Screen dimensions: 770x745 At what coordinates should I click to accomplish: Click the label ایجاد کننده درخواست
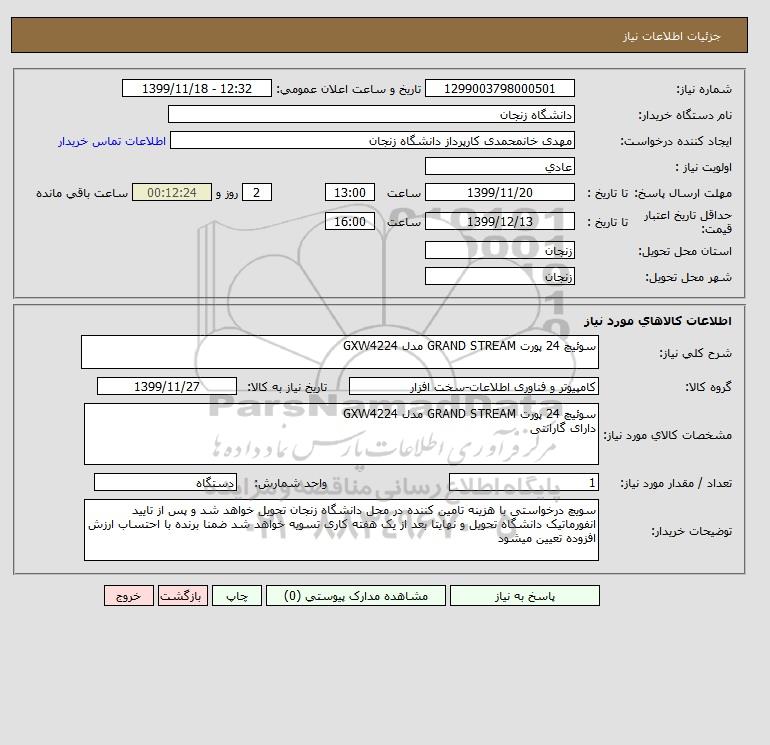tap(676, 141)
